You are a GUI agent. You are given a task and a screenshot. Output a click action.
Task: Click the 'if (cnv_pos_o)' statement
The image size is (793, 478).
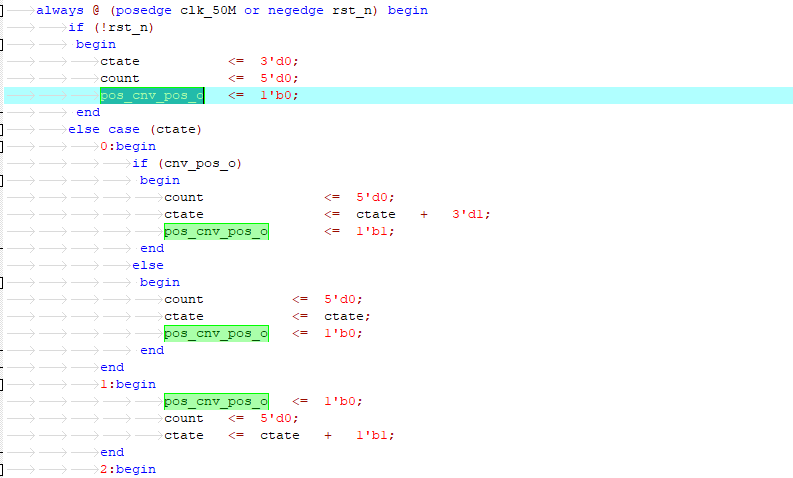187,163
